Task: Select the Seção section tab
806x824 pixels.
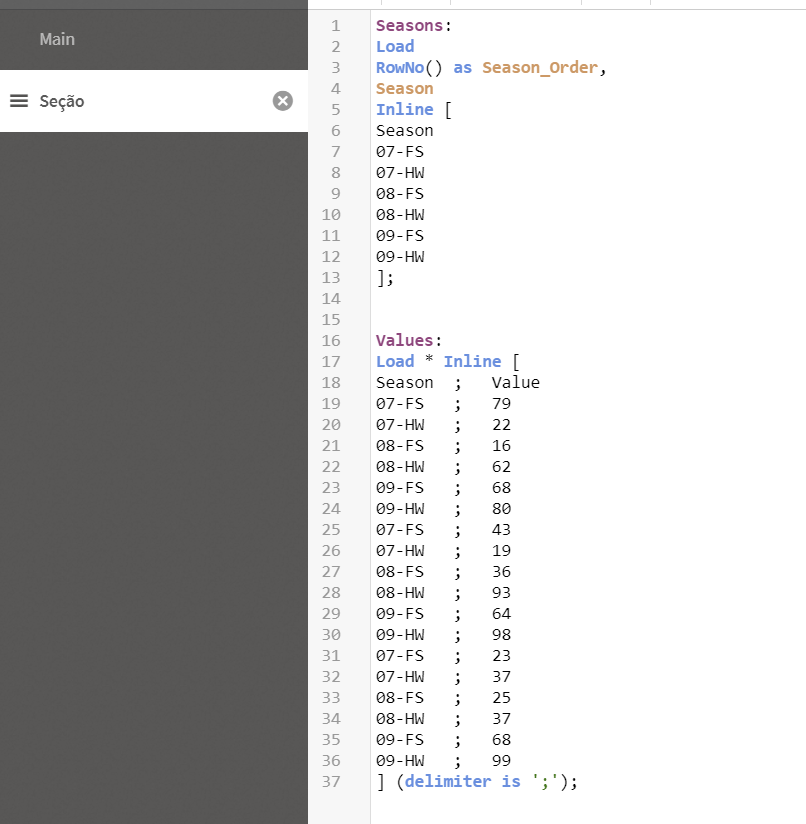Action: (62, 101)
